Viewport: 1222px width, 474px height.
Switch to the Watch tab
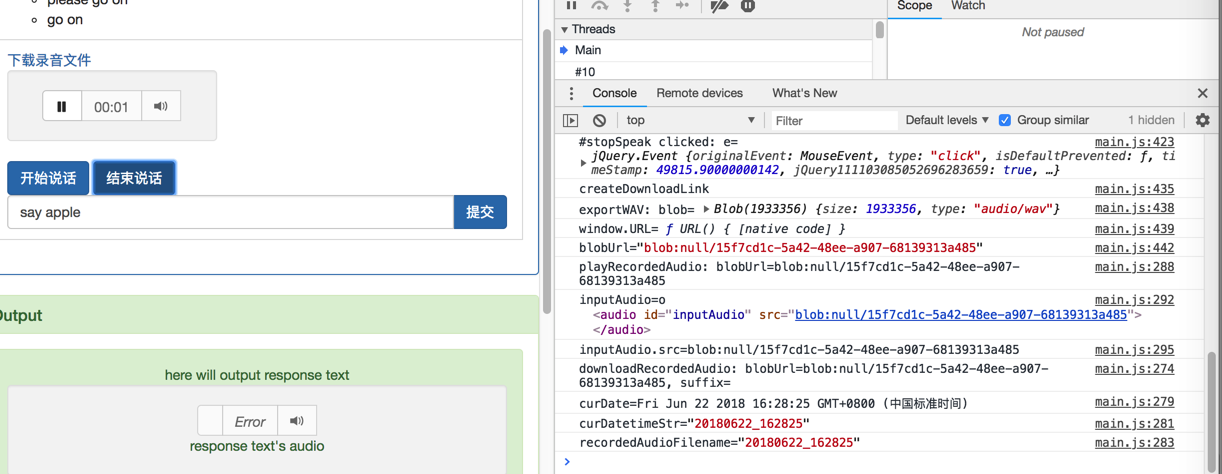coord(968,6)
